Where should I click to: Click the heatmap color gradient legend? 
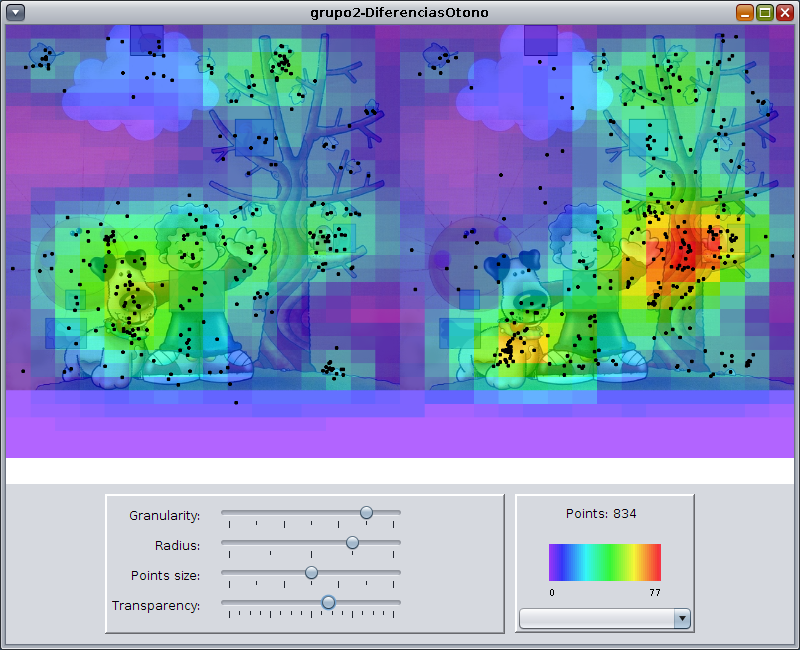(605, 562)
